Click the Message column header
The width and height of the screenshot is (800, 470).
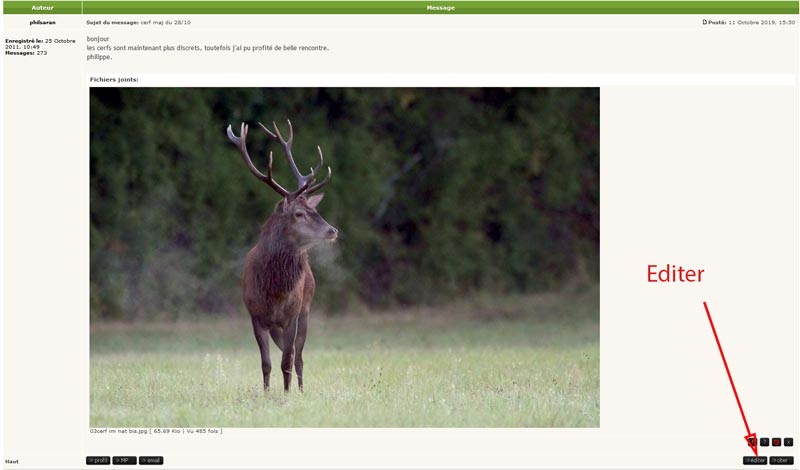tap(441, 8)
